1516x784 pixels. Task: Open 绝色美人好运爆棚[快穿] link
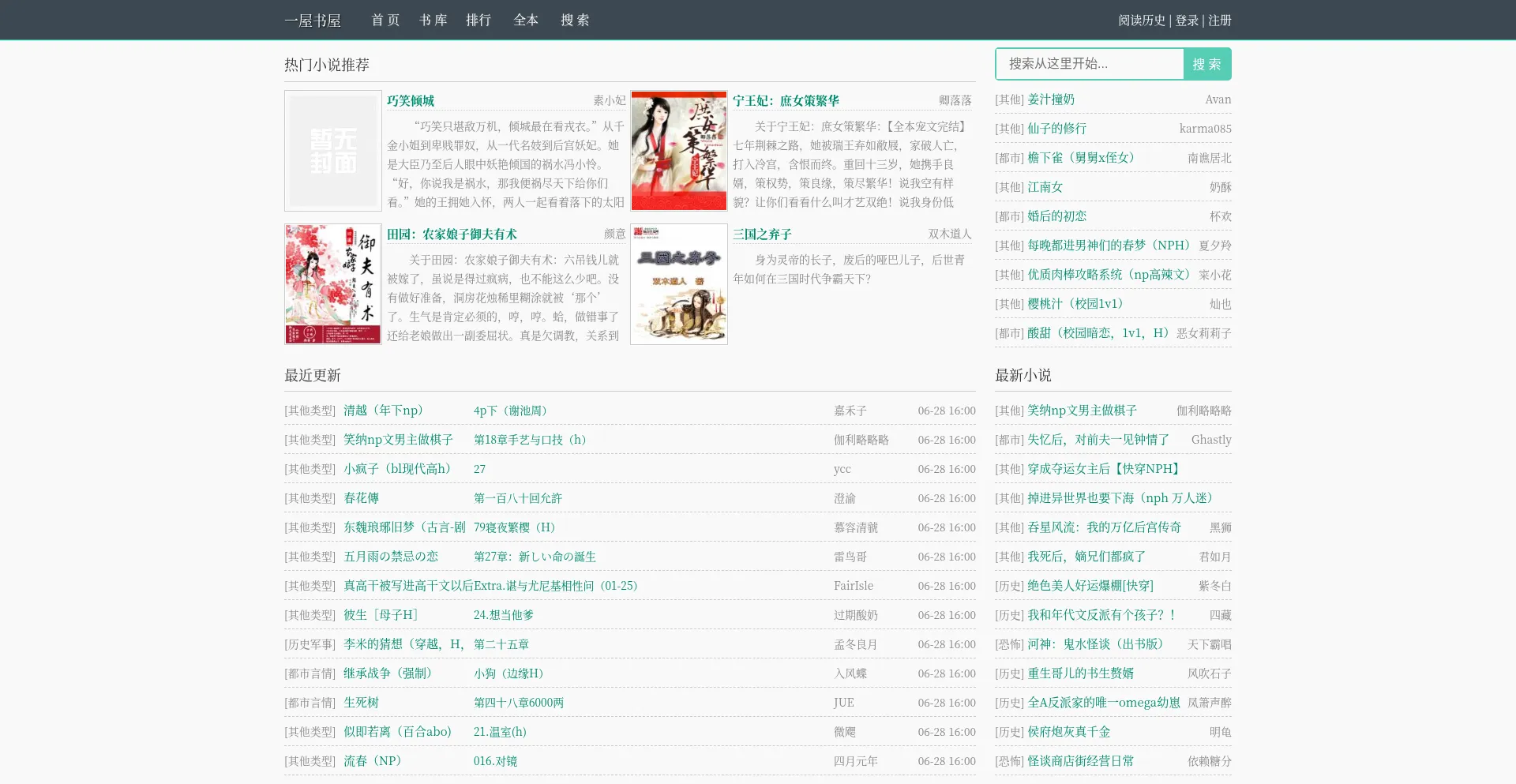1090,586
